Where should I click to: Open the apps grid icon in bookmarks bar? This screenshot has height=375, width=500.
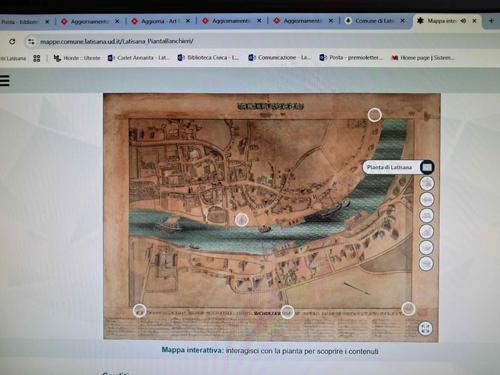click(37, 58)
